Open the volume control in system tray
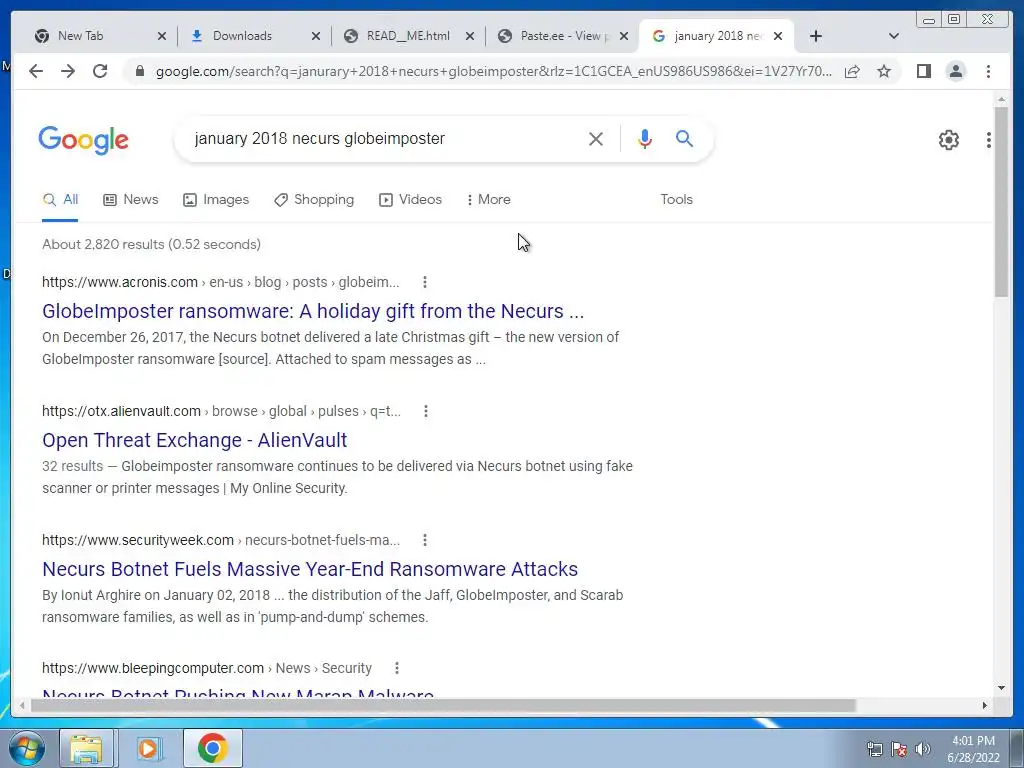 [923, 748]
